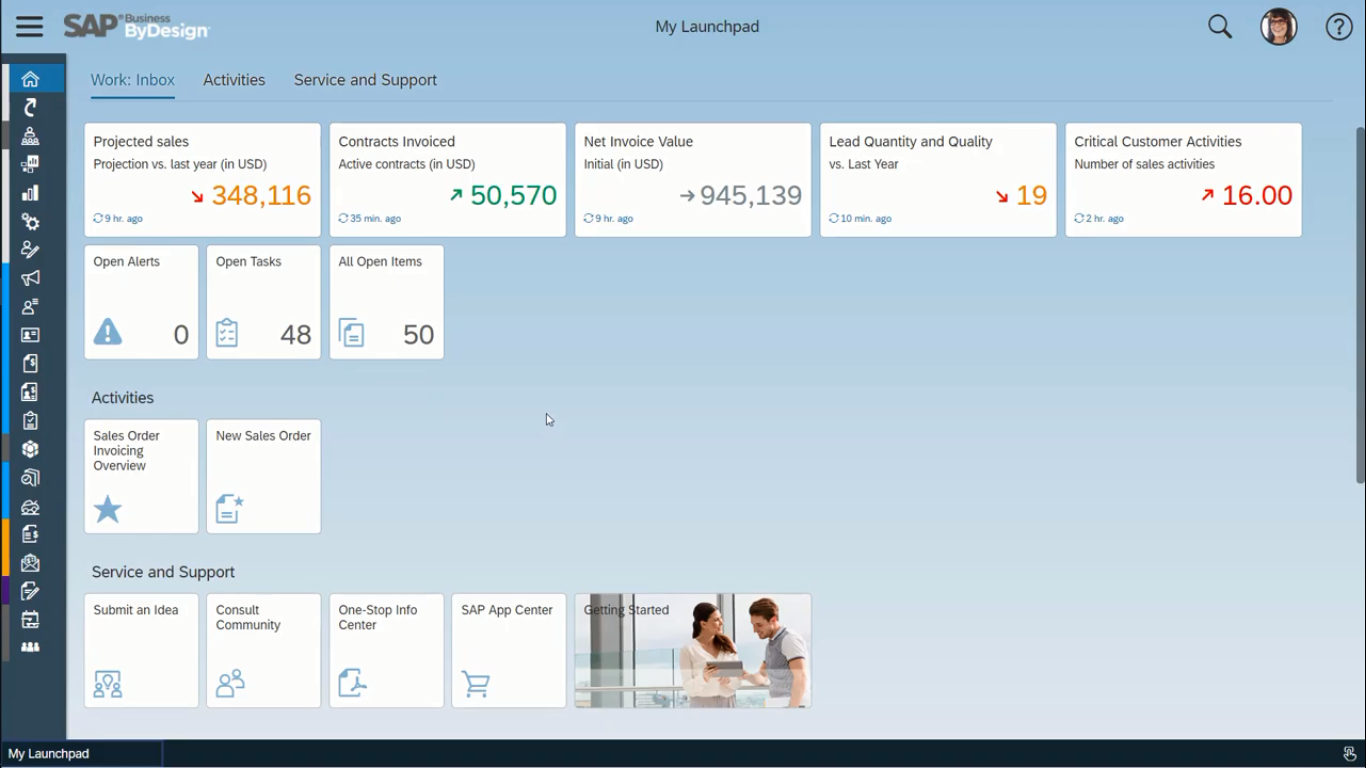Image resolution: width=1366 pixels, height=768 pixels.
Task: Open the user profile avatar
Action: click(x=1279, y=27)
